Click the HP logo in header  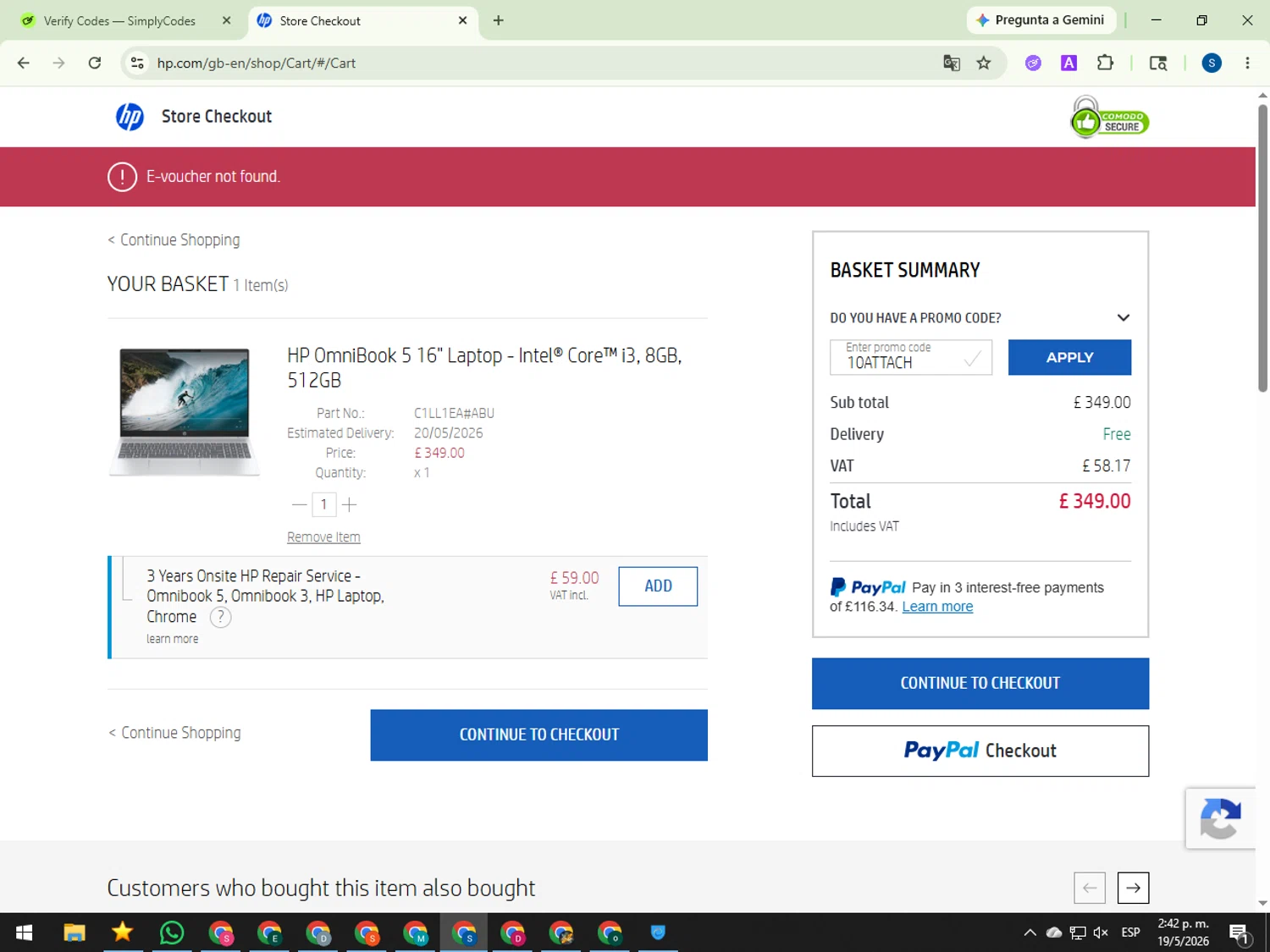[130, 117]
